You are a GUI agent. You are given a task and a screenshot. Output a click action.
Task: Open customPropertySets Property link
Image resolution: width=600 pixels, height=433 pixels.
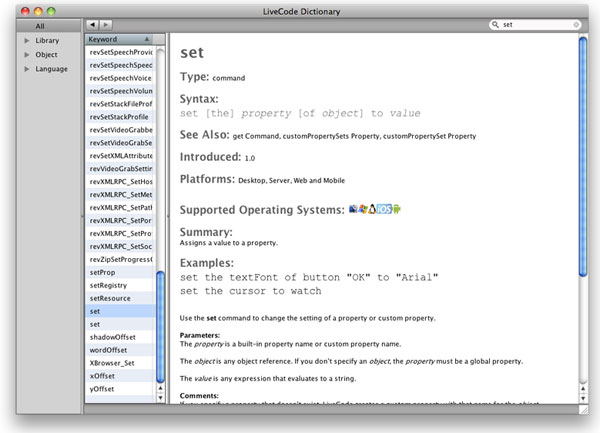331,136
